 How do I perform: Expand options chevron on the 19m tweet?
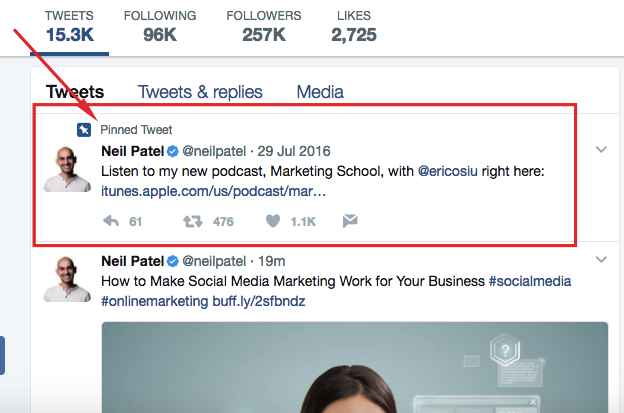coord(601,259)
